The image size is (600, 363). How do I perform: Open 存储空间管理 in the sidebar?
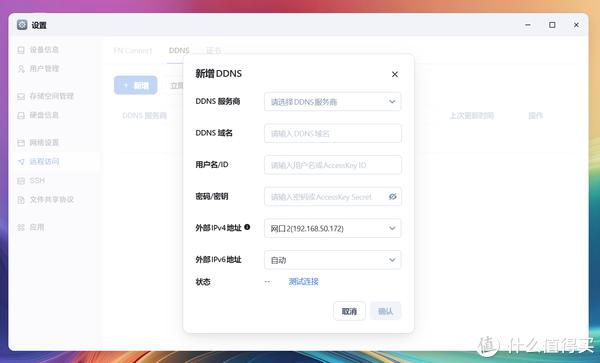pyautogui.click(x=52, y=96)
